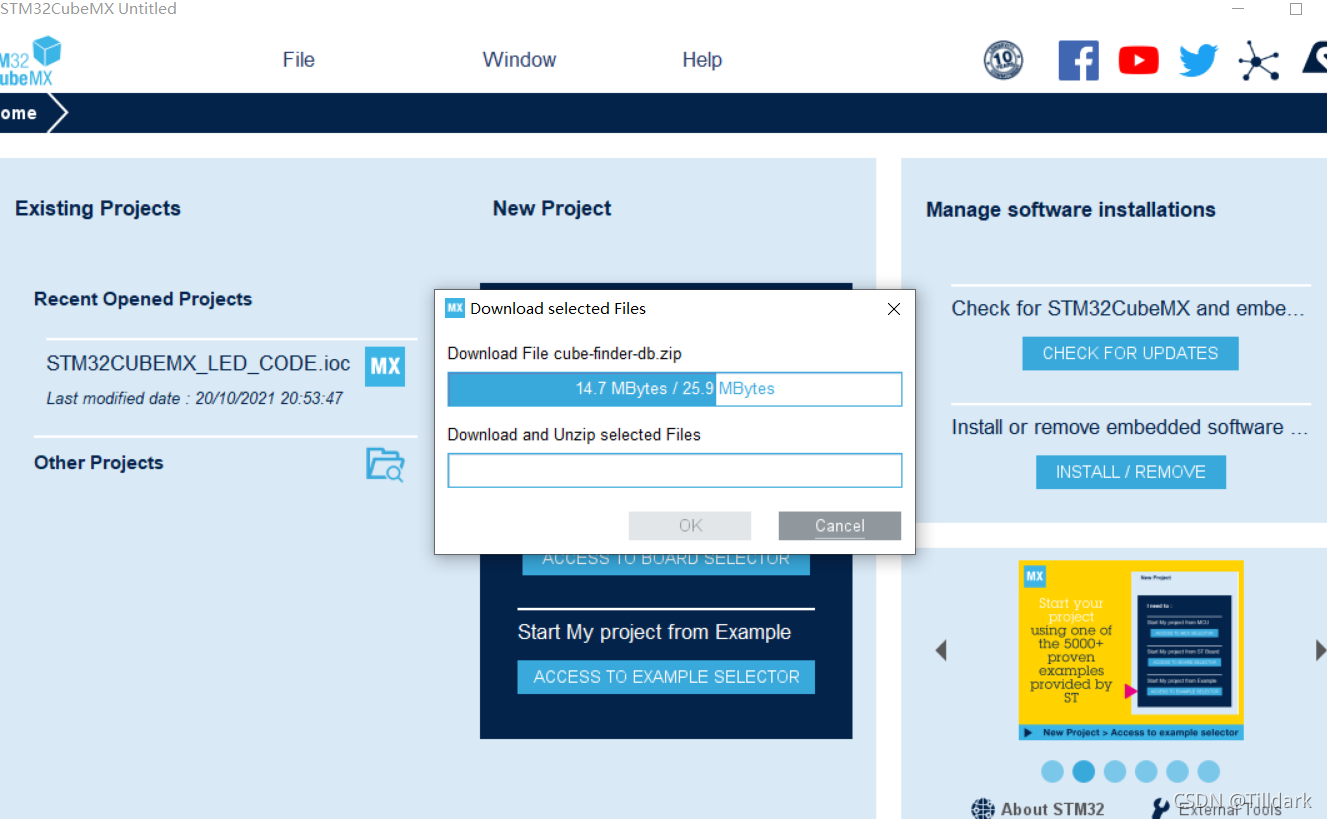
Task: Select the third carousel indicator dot
Action: point(1115,771)
